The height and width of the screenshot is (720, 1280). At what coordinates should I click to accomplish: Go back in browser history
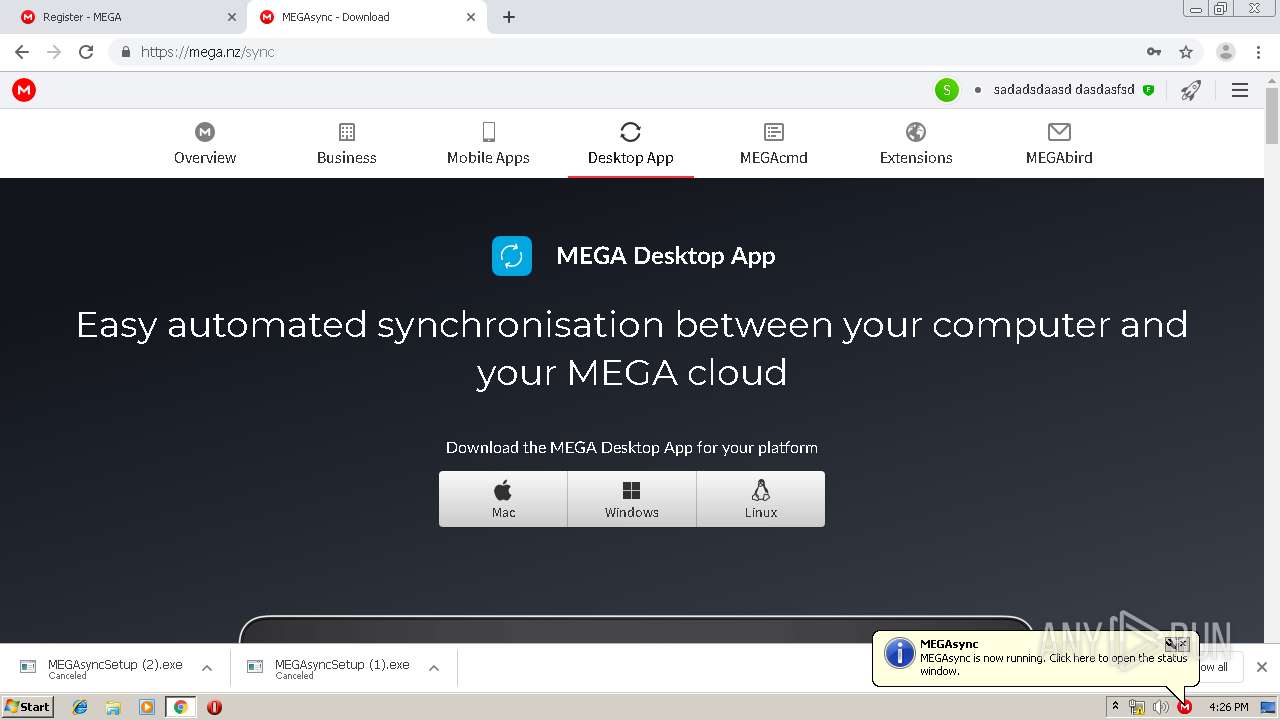coord(22,52)
